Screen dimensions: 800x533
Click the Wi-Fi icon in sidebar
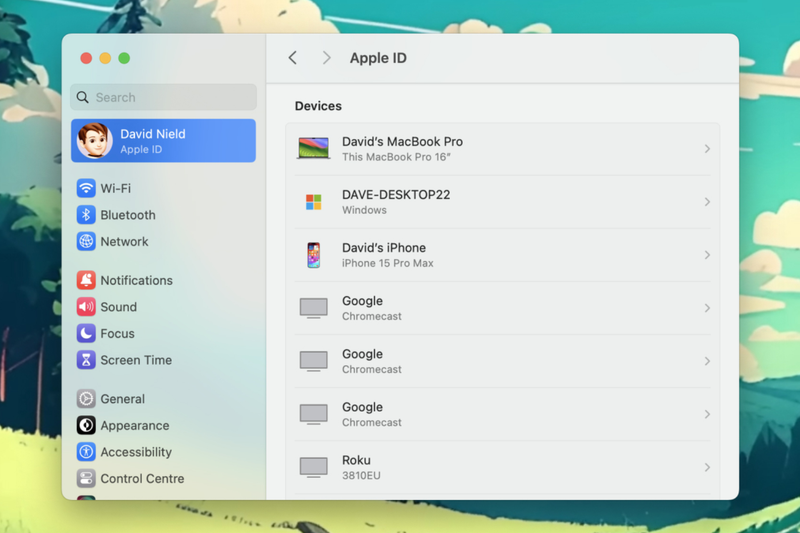pyautogui.click(x=86, y=188)
